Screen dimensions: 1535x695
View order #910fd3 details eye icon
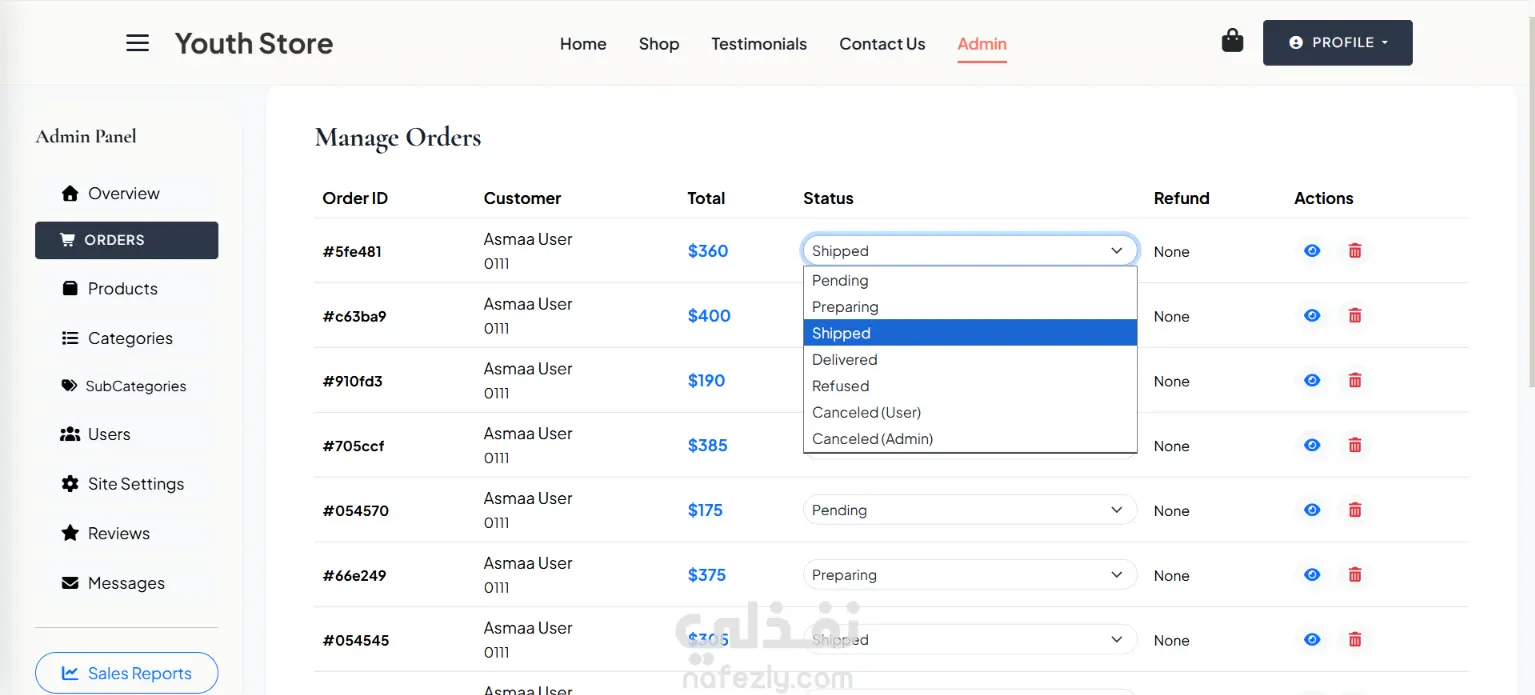[1312, 381]
